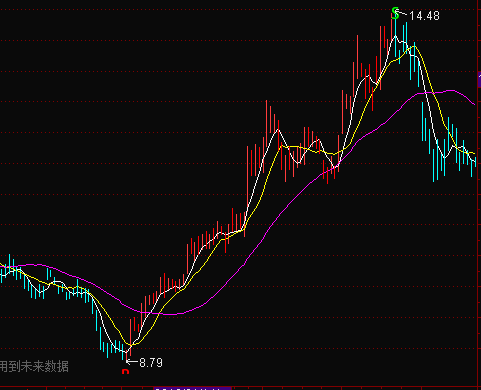
Task: Click the red B buy signal marker
Action: 125,371
